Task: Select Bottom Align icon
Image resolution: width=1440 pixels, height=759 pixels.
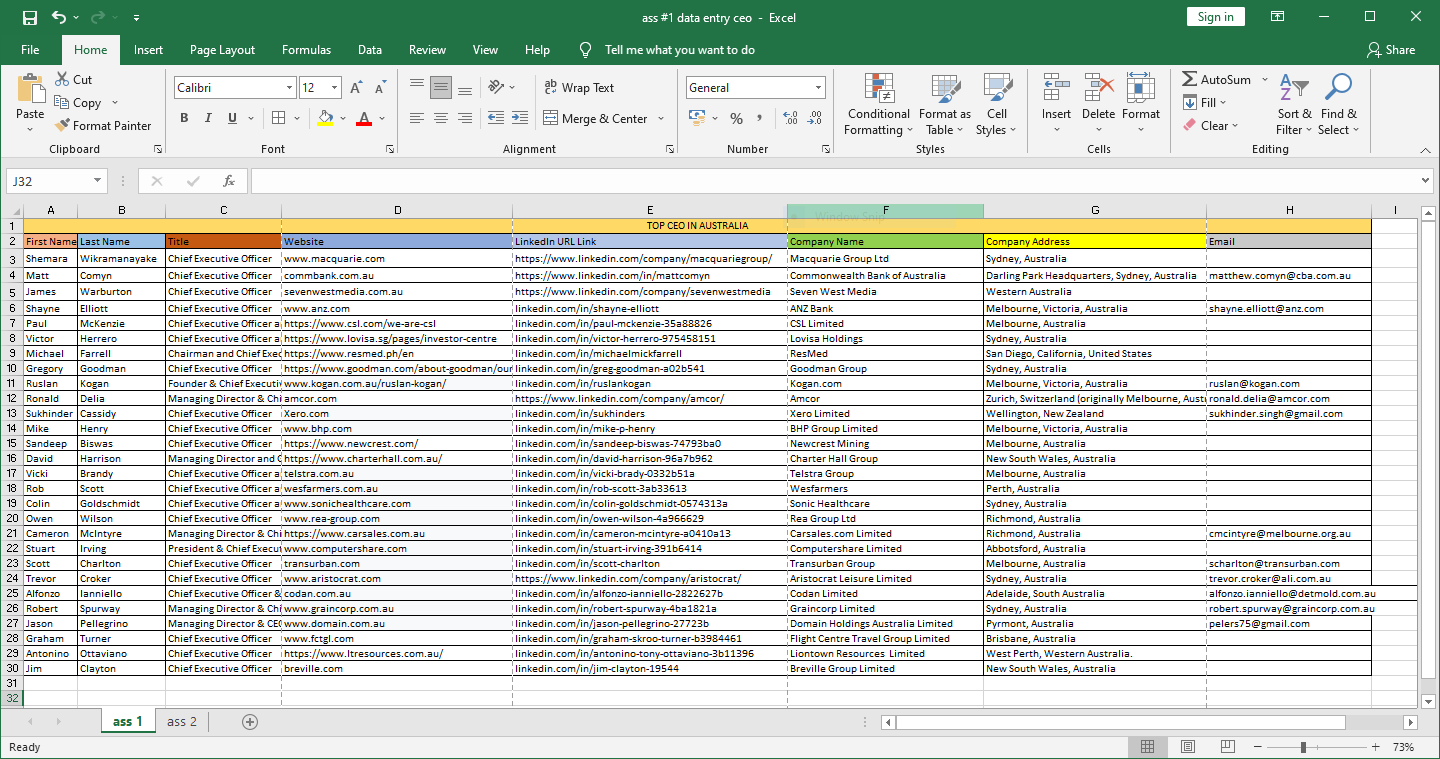Action: [464, 88]
